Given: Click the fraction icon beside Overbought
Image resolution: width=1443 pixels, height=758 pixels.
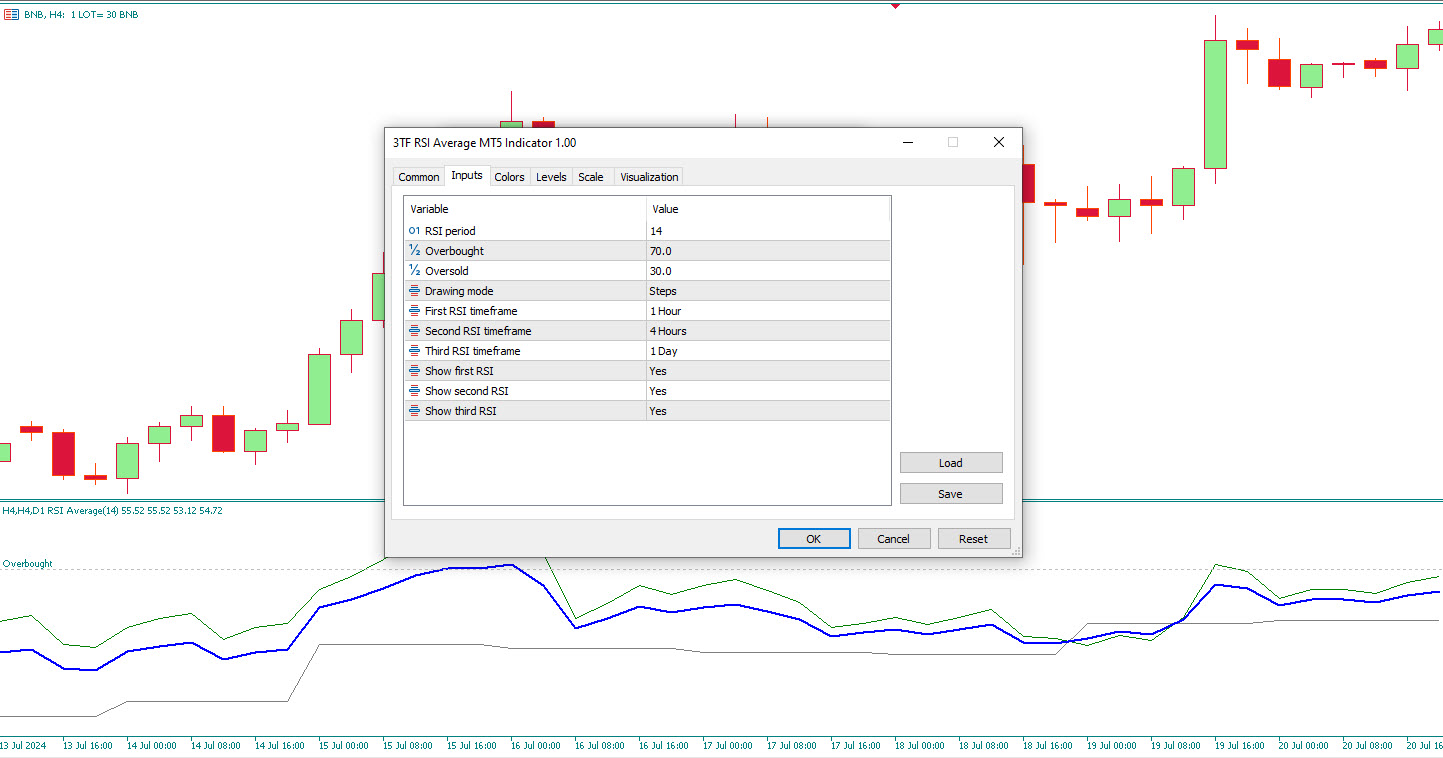Looking at the screenshot, I should coord(413,251).
